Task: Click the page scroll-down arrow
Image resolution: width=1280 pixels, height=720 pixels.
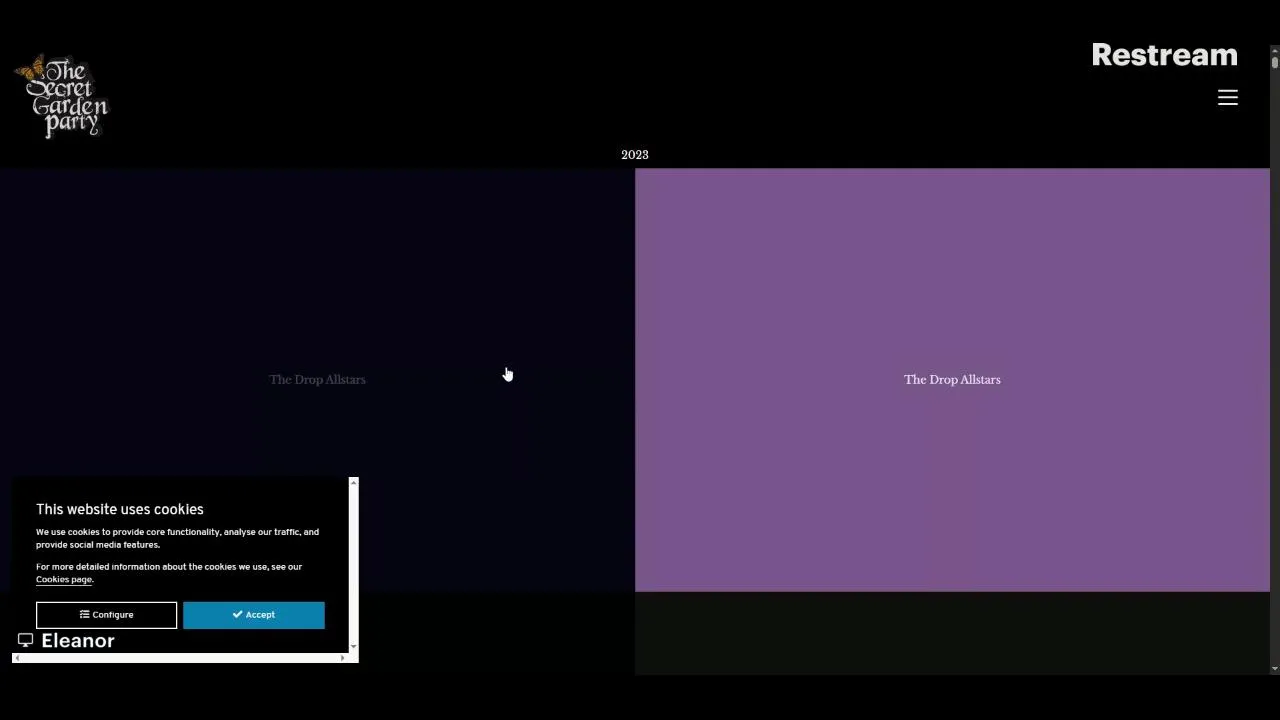Action: coord(1275,668)
